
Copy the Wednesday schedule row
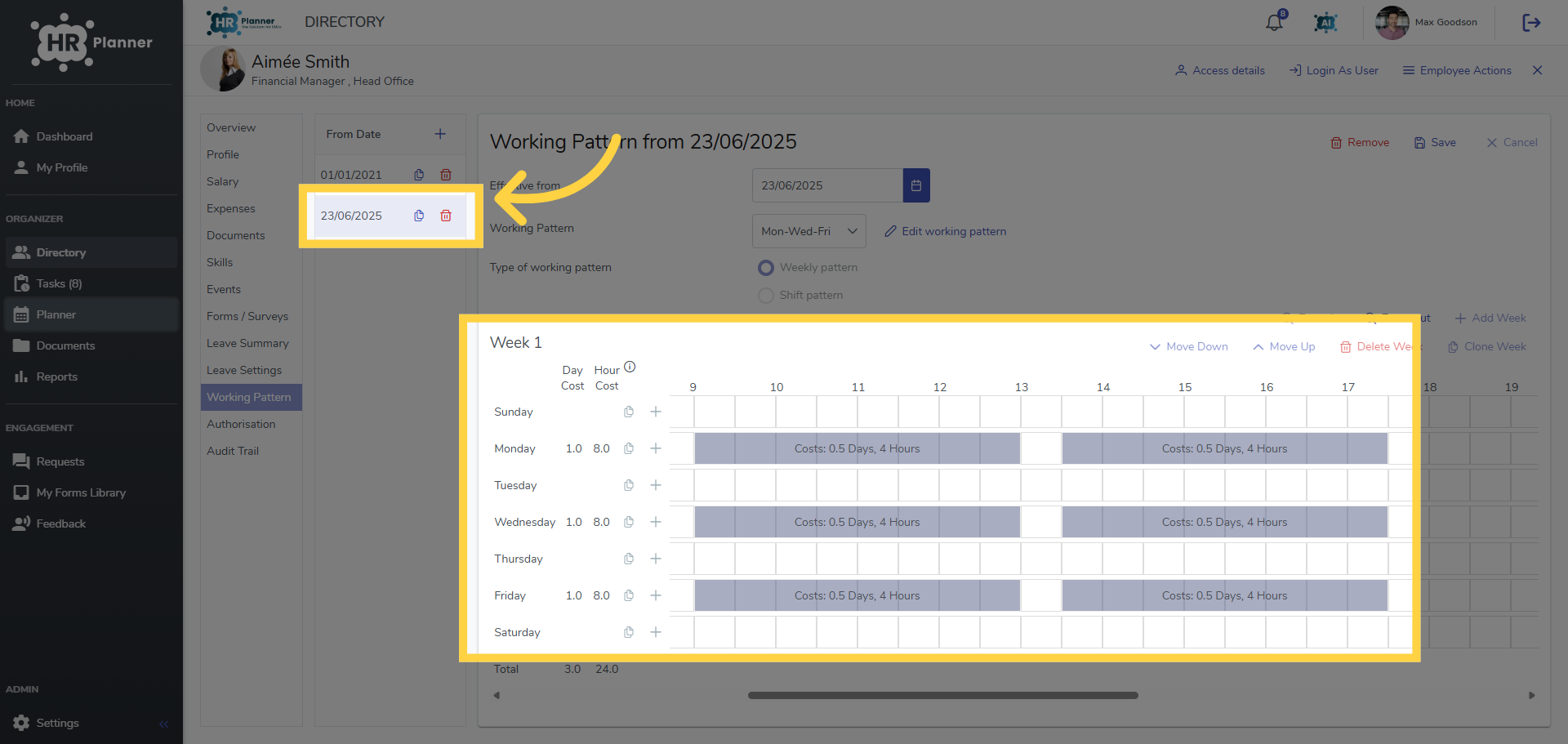point(629,522)
